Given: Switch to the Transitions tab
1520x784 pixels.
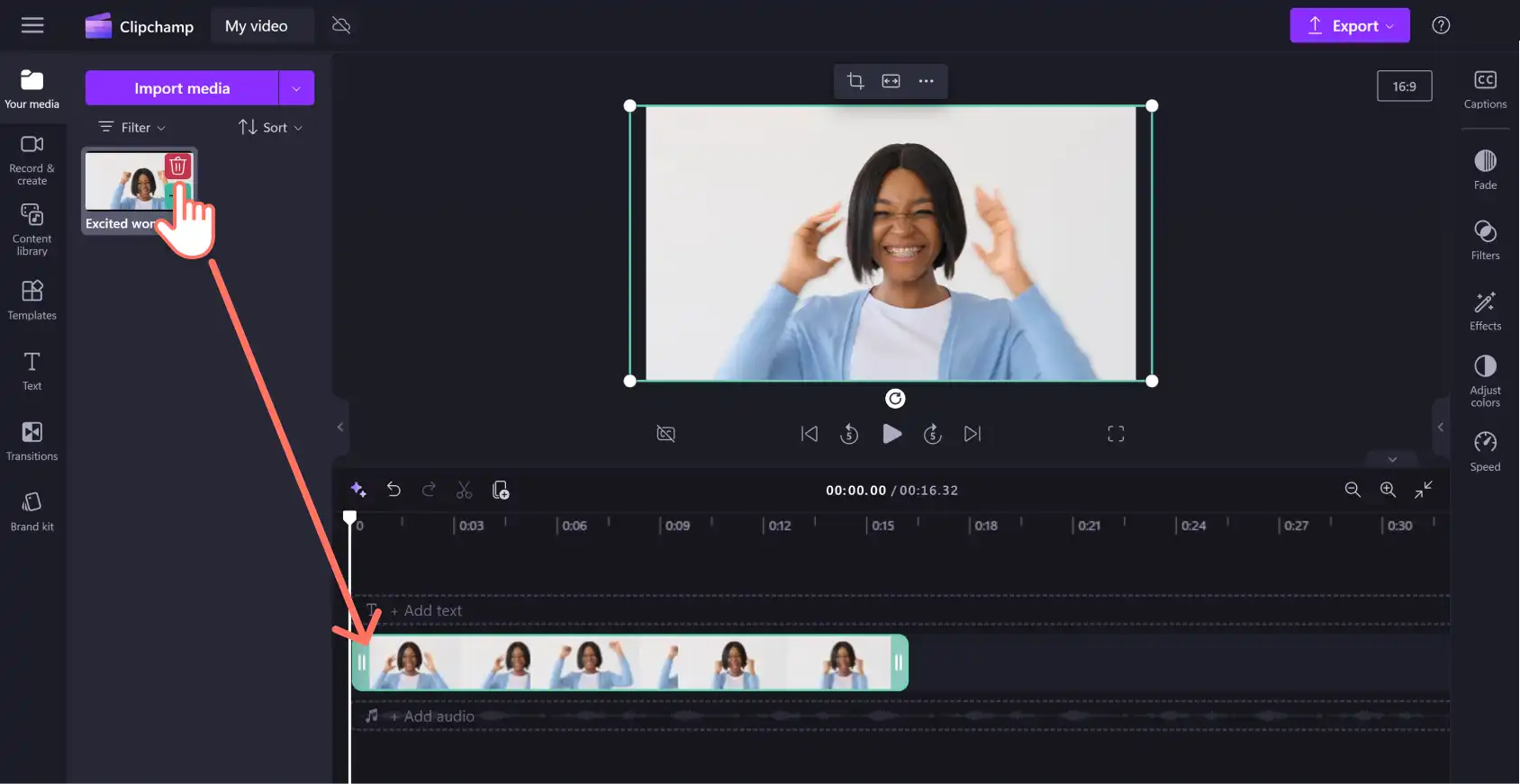Looking at the screenshot, I should coord(32,441).
